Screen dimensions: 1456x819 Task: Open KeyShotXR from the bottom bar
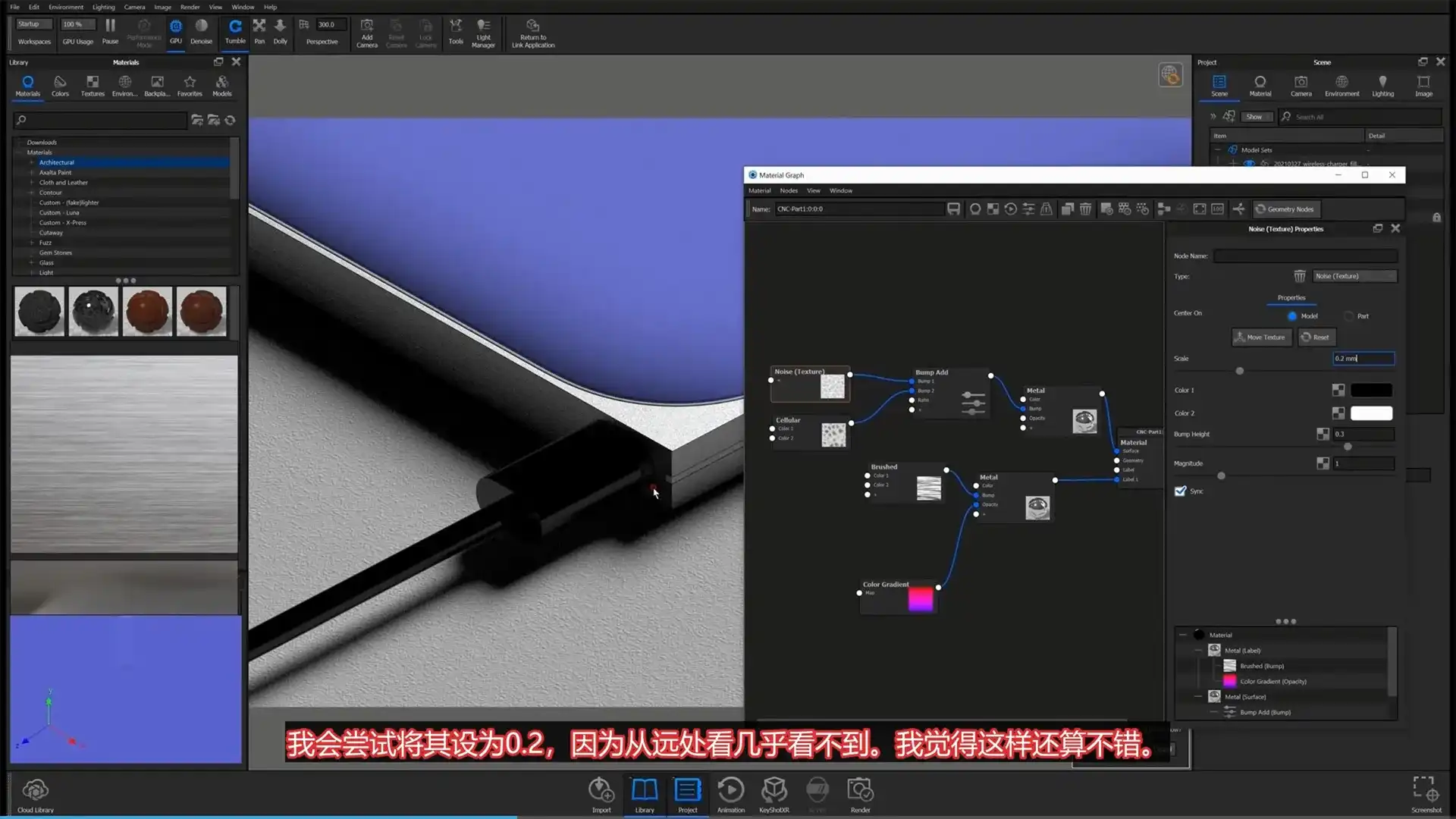click(x=773, y=795)
